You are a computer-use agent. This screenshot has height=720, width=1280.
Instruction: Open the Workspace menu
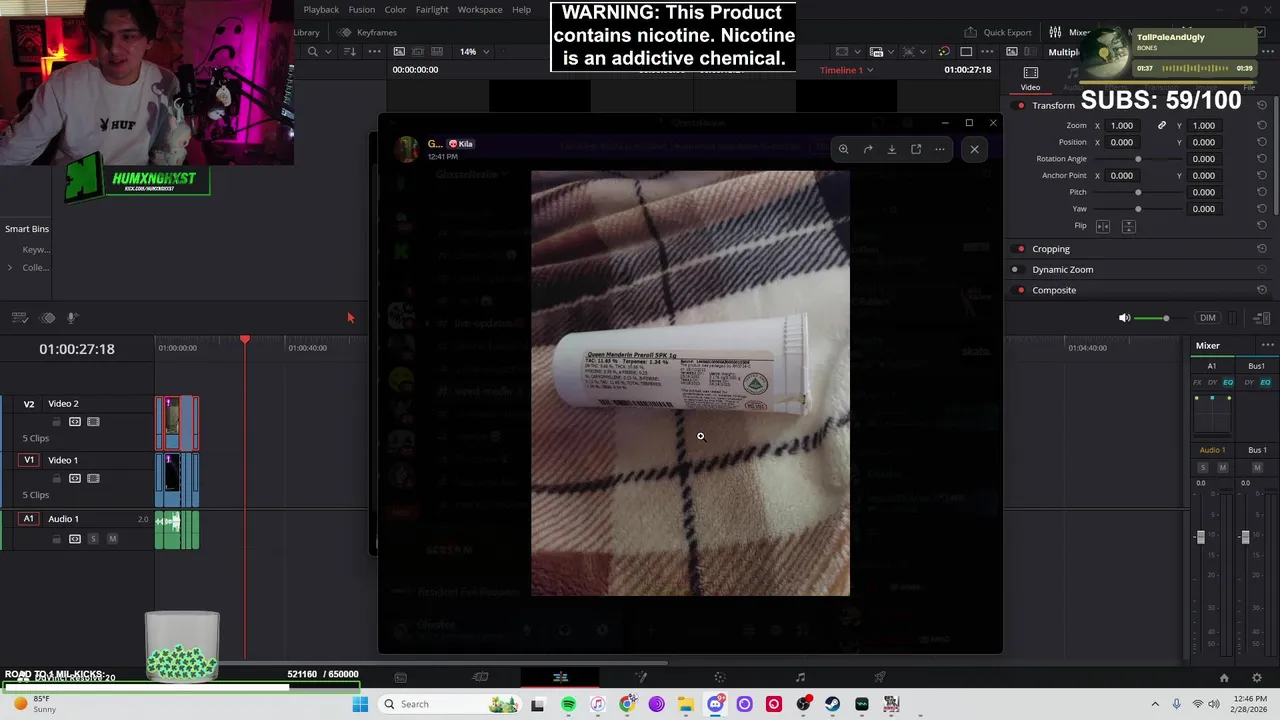(480, 9)
